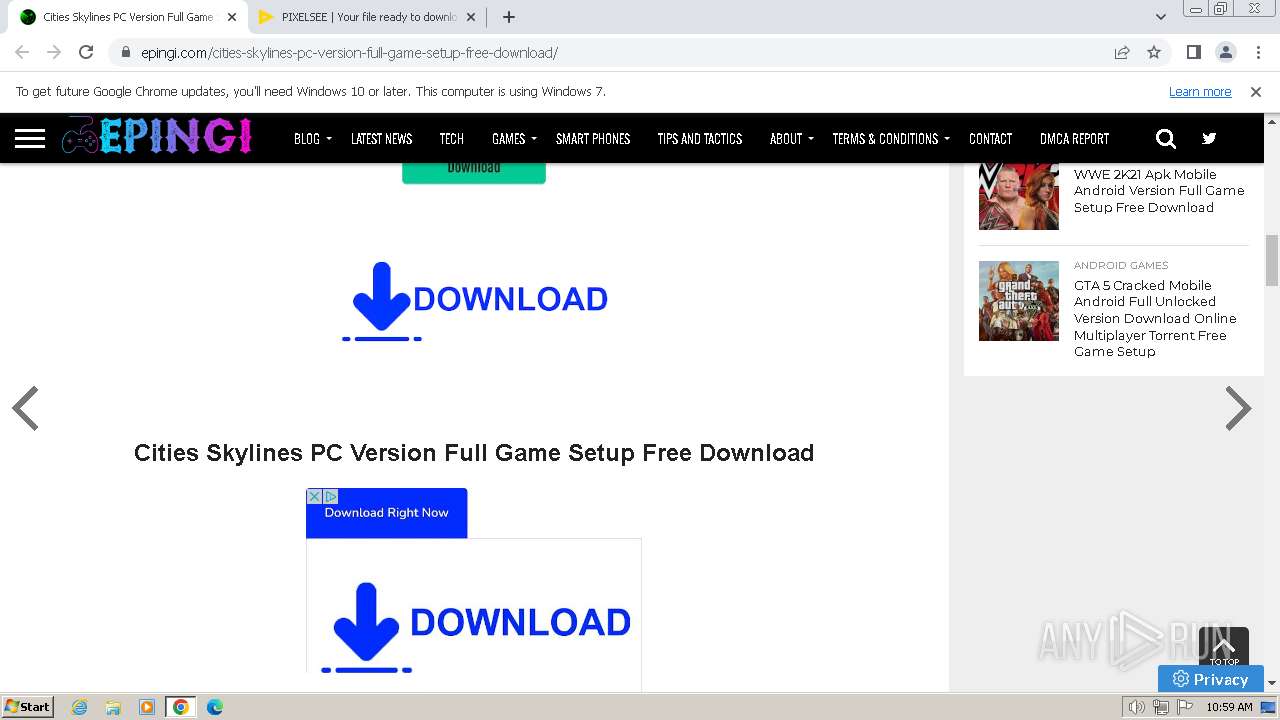Click ANDROID GAMES category label
Screen dimensions: 1280x720
1121,265
